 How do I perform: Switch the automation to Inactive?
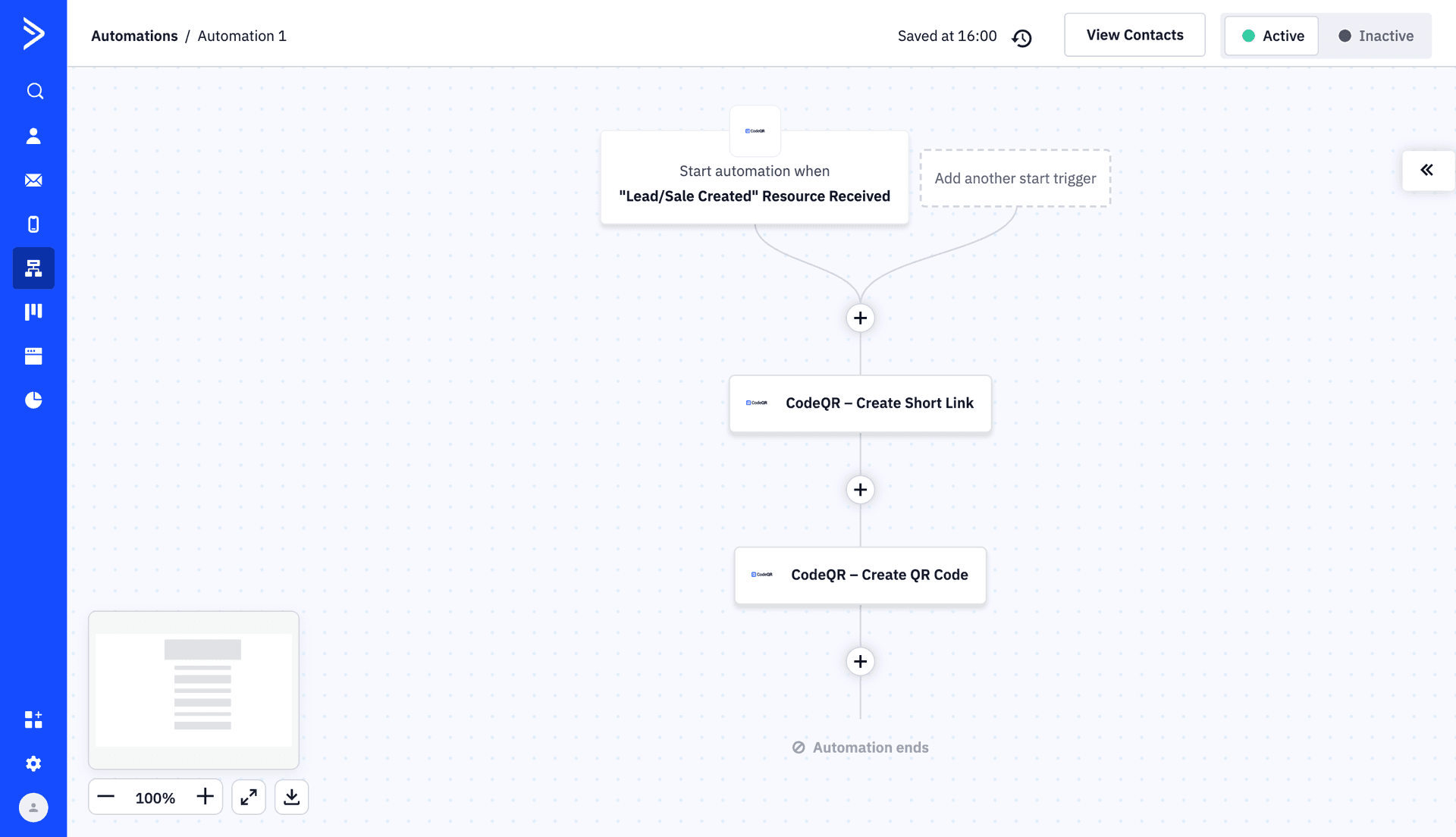tap(1376, 35)
